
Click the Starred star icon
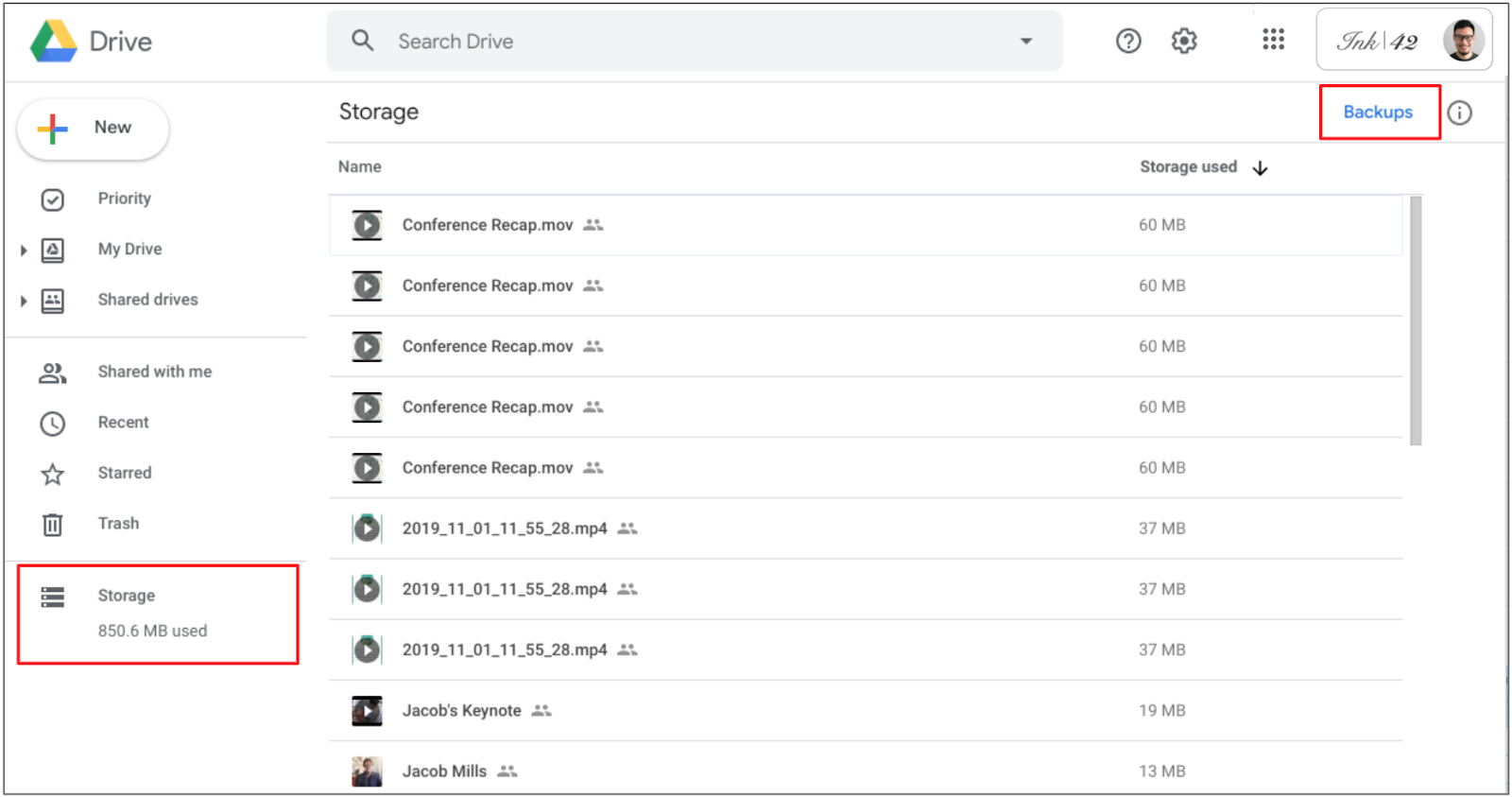[x=53, y=474]
